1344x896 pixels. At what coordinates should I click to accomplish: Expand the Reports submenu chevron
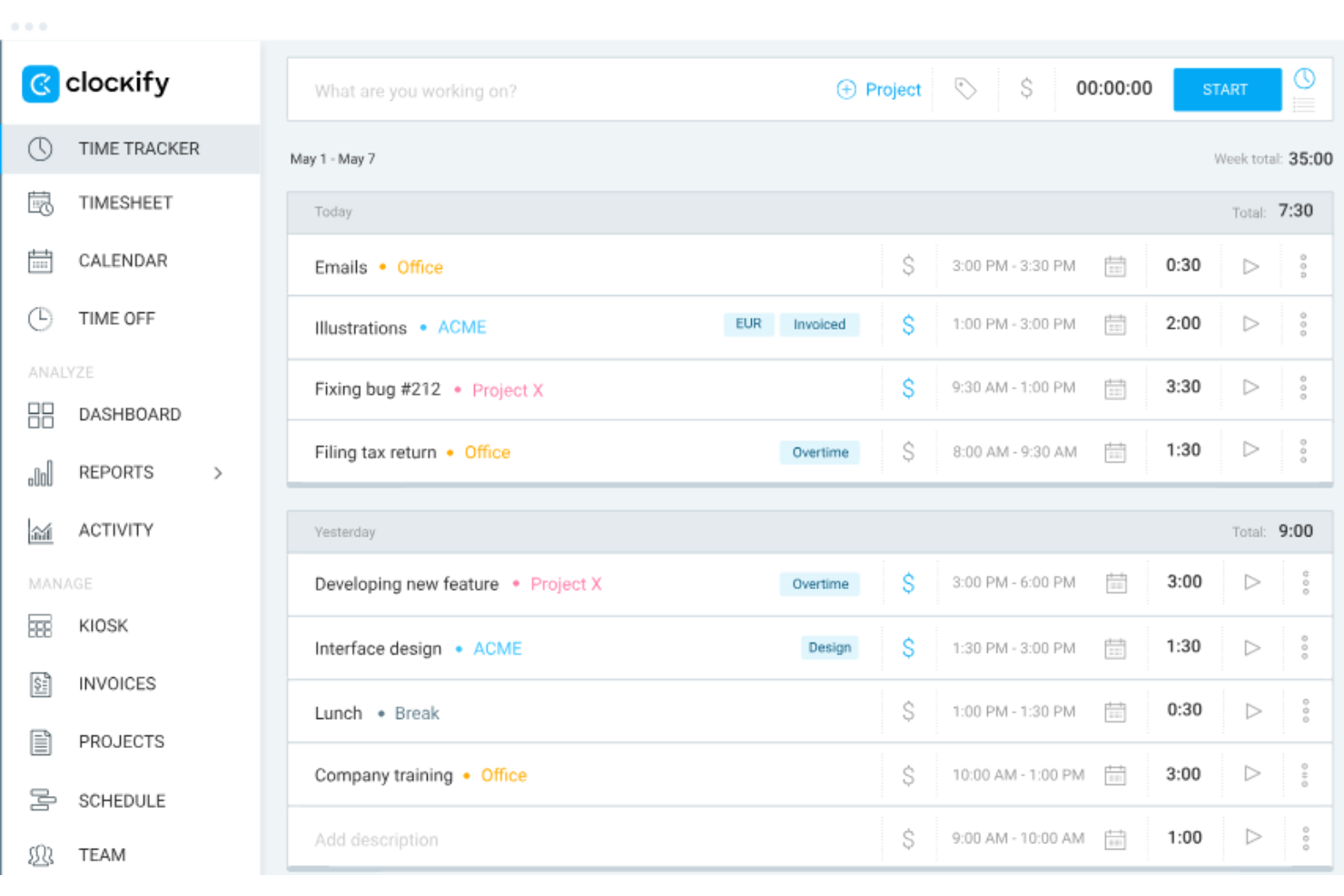click(218, 473)
